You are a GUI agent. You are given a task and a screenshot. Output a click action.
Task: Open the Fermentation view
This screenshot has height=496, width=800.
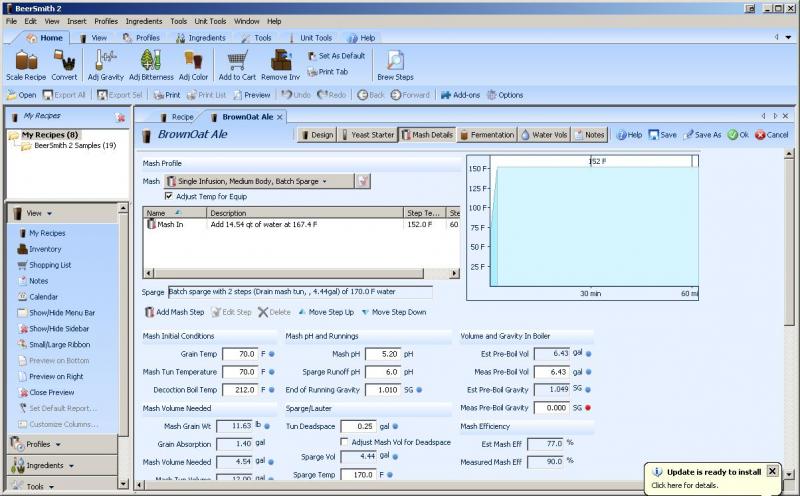487,135
